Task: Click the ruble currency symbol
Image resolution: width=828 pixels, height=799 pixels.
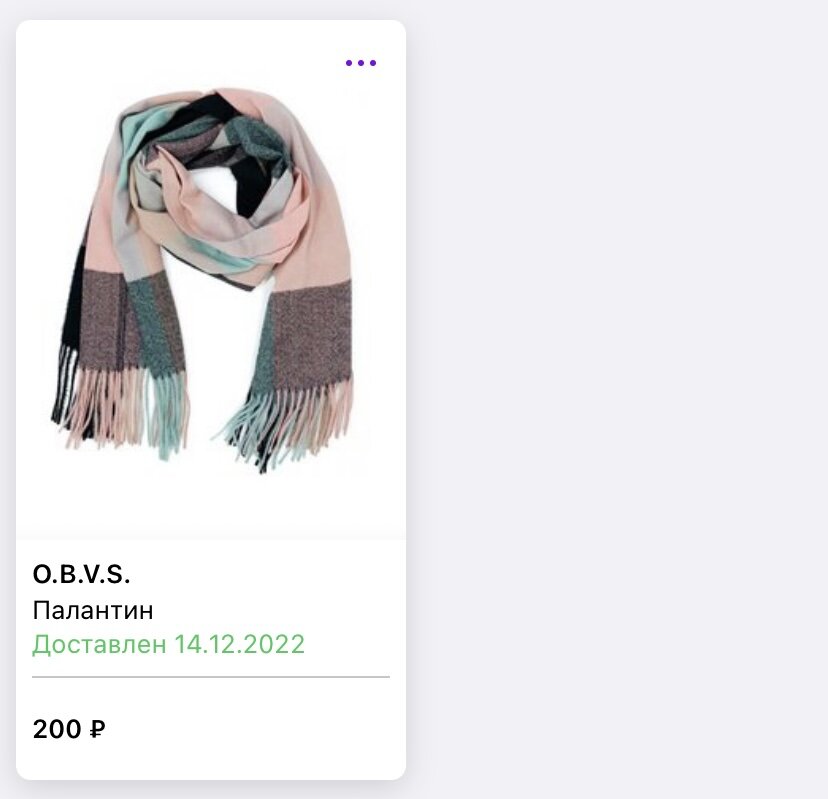Action: (x=98, y=729)
